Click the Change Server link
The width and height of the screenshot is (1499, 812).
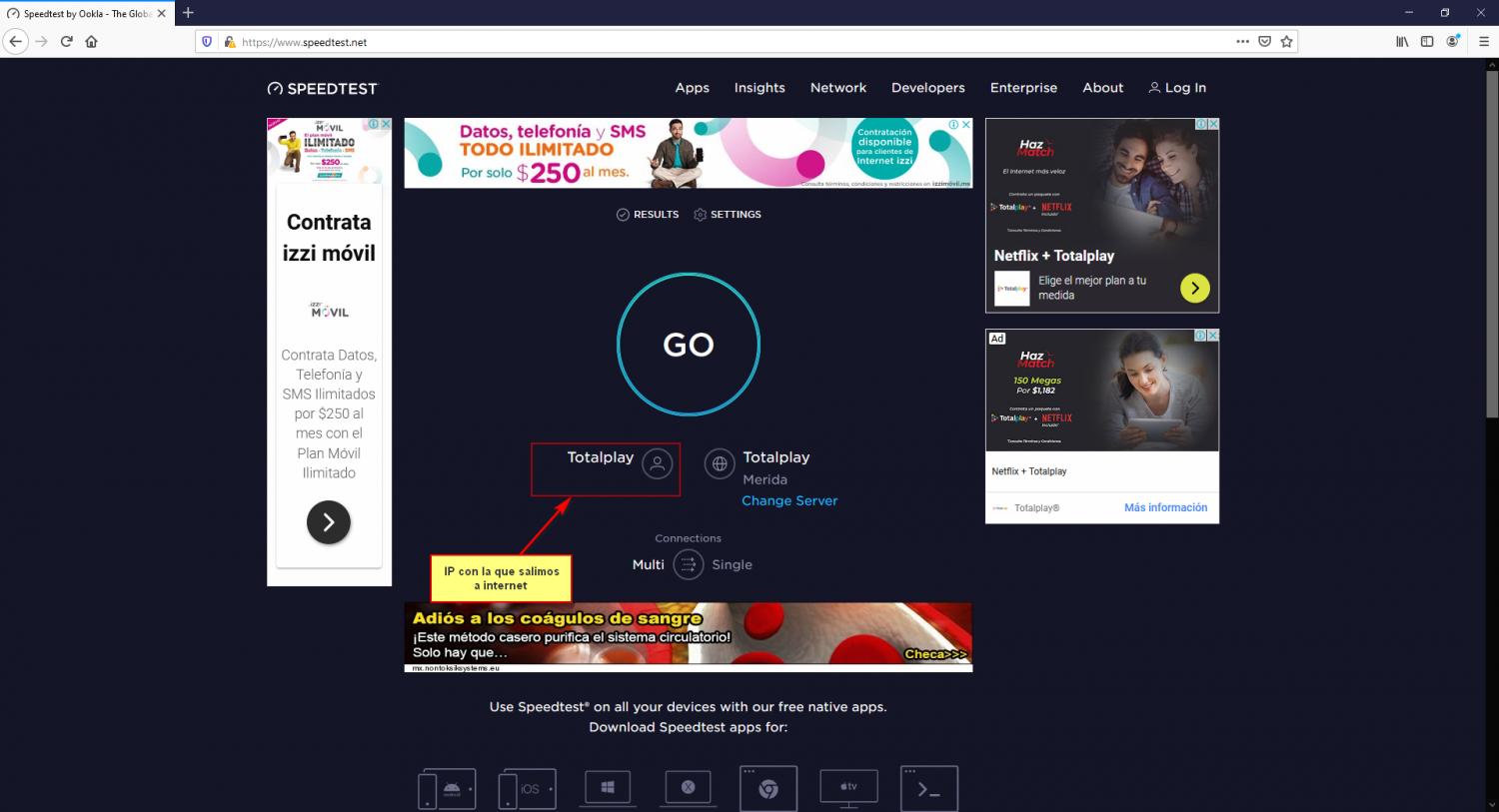click(x=789, y=501)
